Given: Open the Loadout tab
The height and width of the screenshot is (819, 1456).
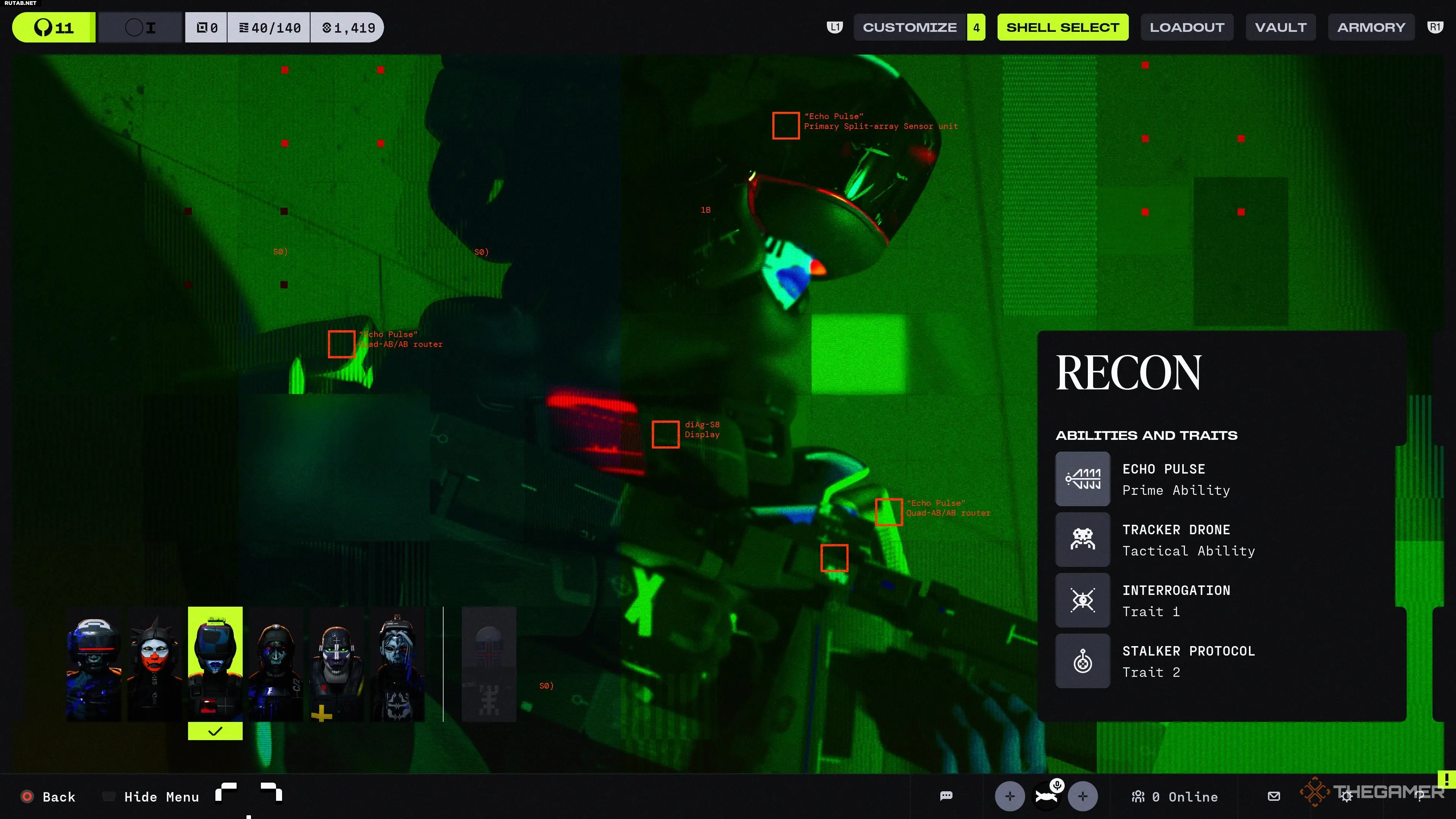Looking at the screenshot, I should pyautogui.click(x=1186, y=27).
